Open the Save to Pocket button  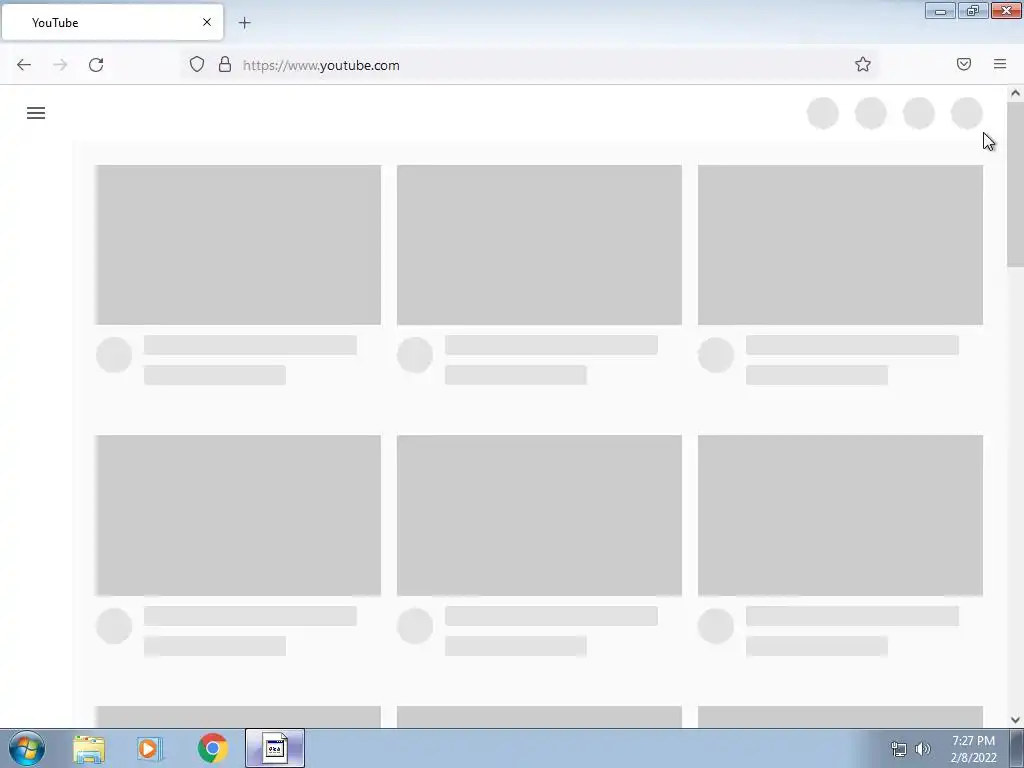click(x=964, y=64)
